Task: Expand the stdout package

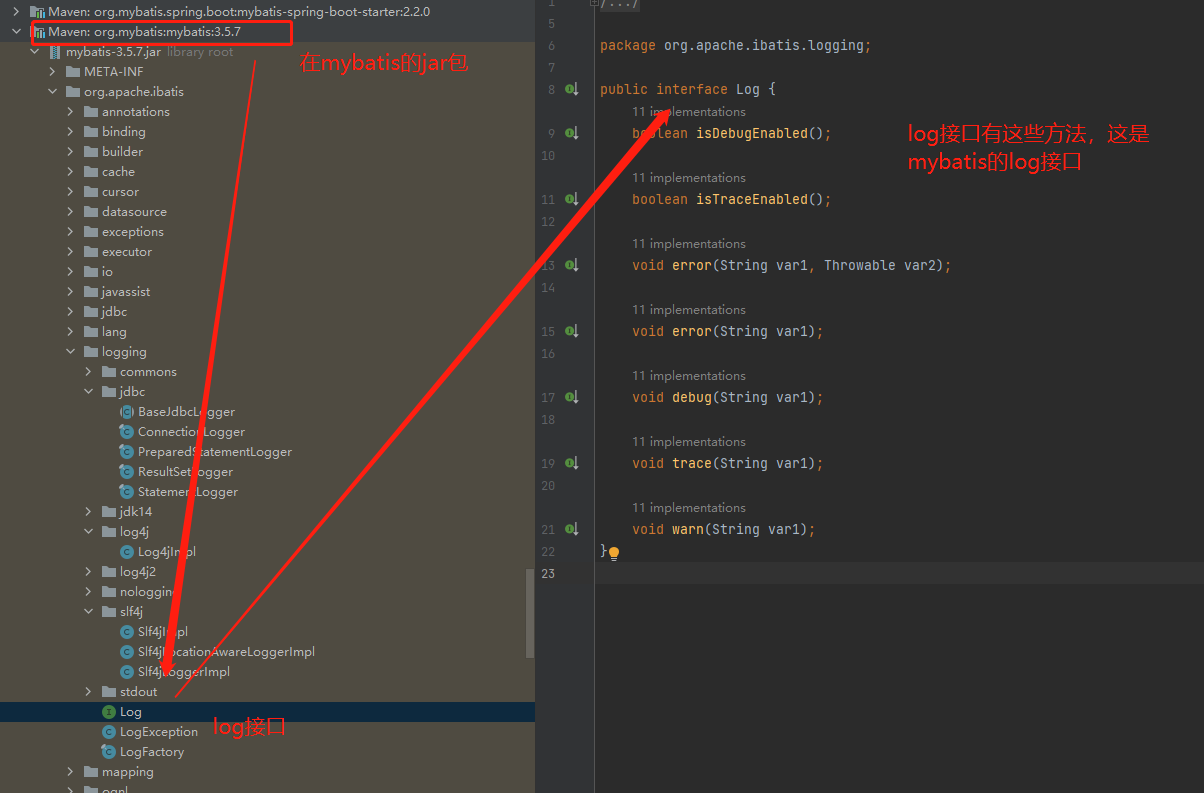Action: click(89, 692)
